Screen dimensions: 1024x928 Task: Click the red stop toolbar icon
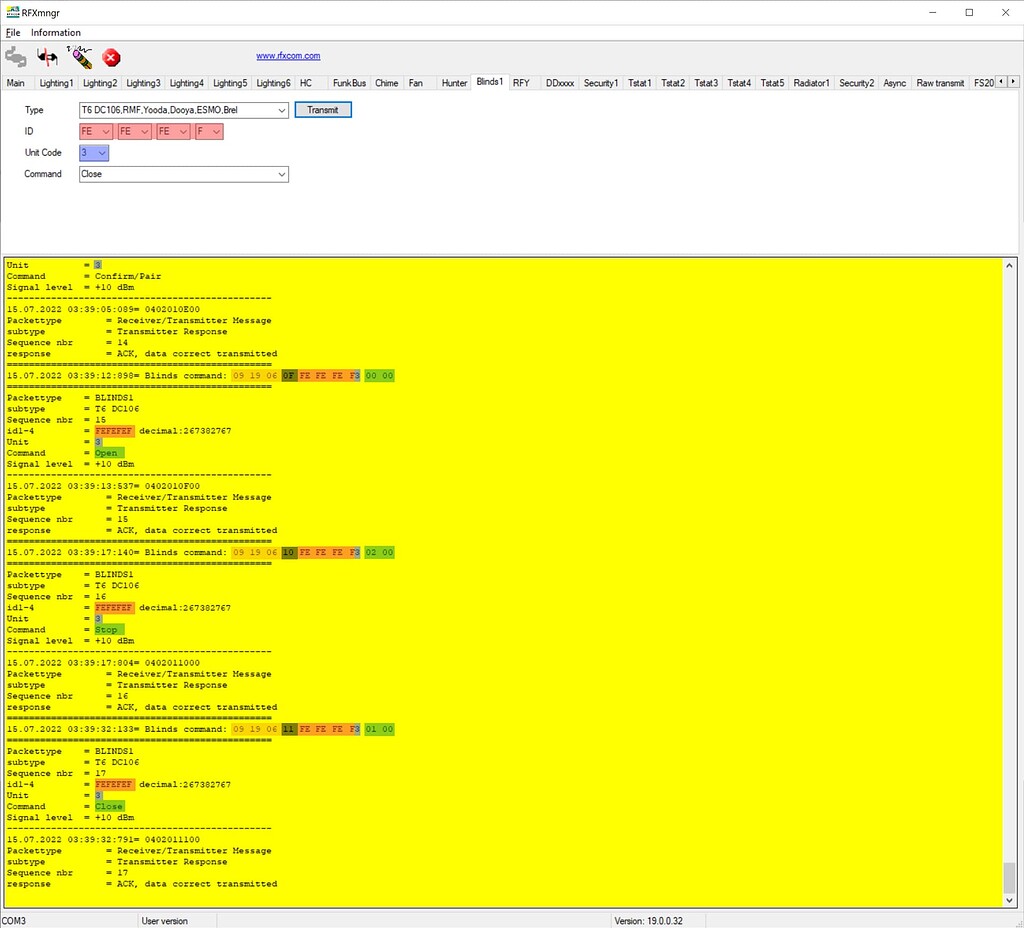[x=111, y=58]
